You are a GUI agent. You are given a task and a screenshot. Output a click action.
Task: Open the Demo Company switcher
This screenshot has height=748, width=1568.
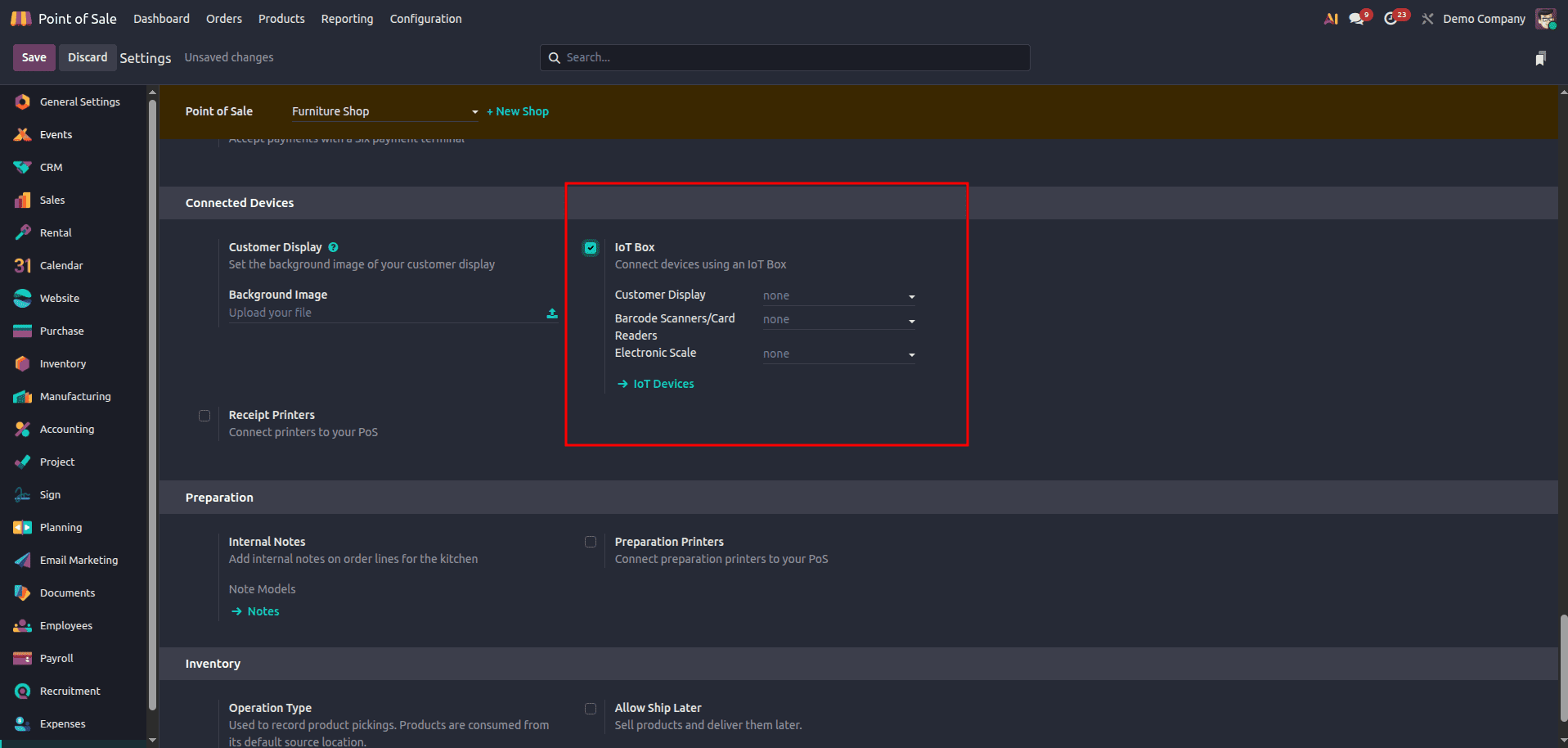(x=1484, y=19)
